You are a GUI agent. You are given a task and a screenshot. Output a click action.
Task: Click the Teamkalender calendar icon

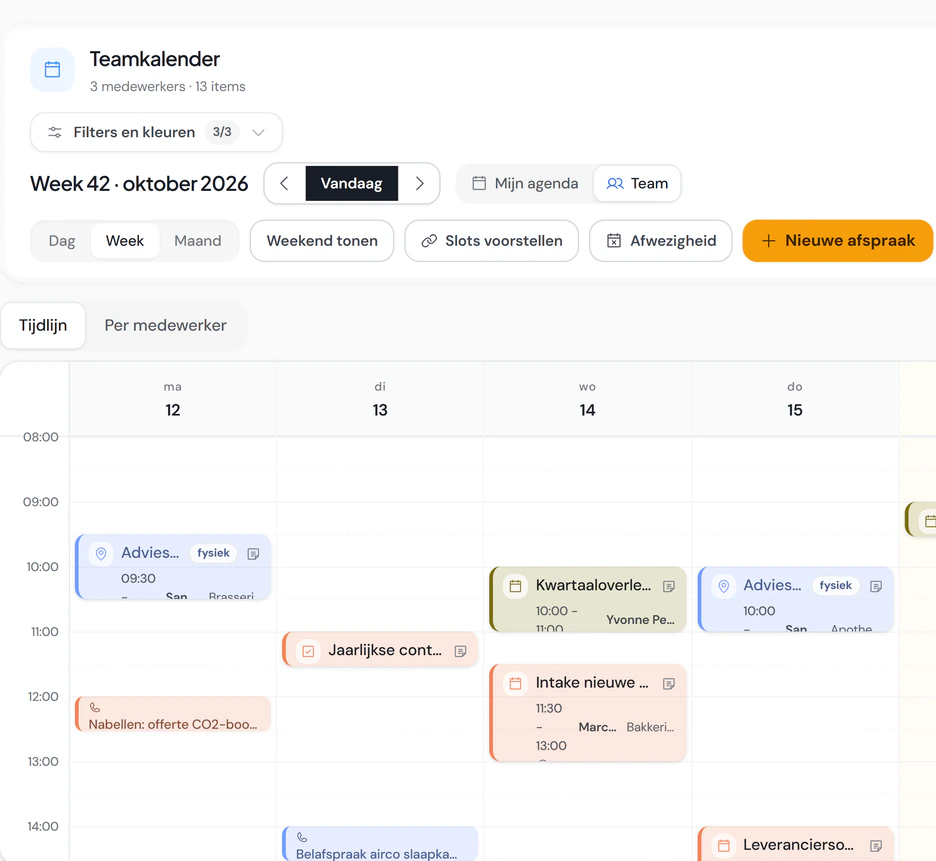53,70
